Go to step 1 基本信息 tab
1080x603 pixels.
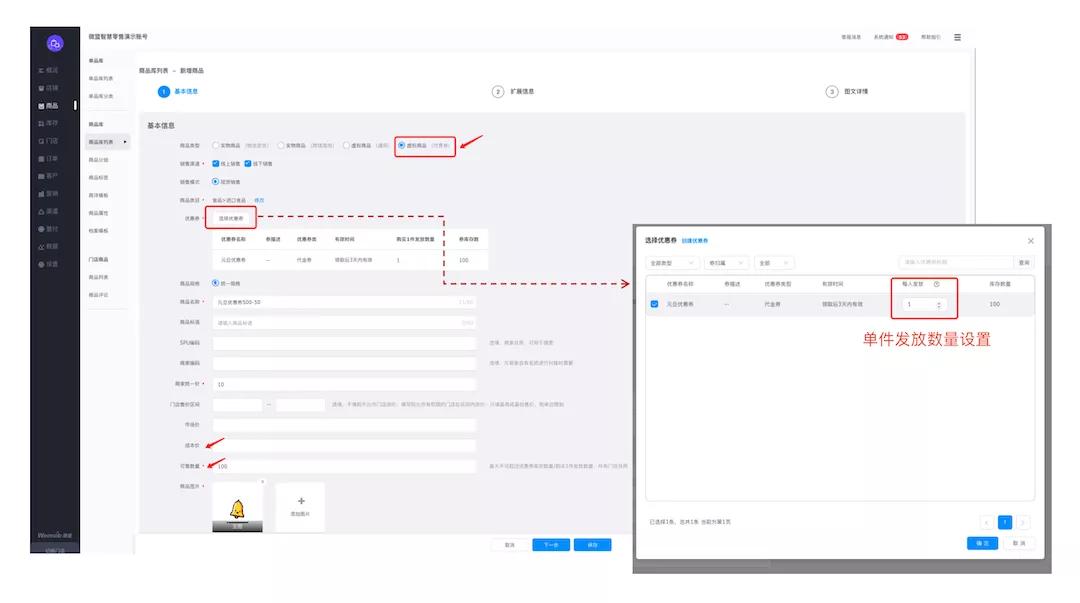point(178,92)
